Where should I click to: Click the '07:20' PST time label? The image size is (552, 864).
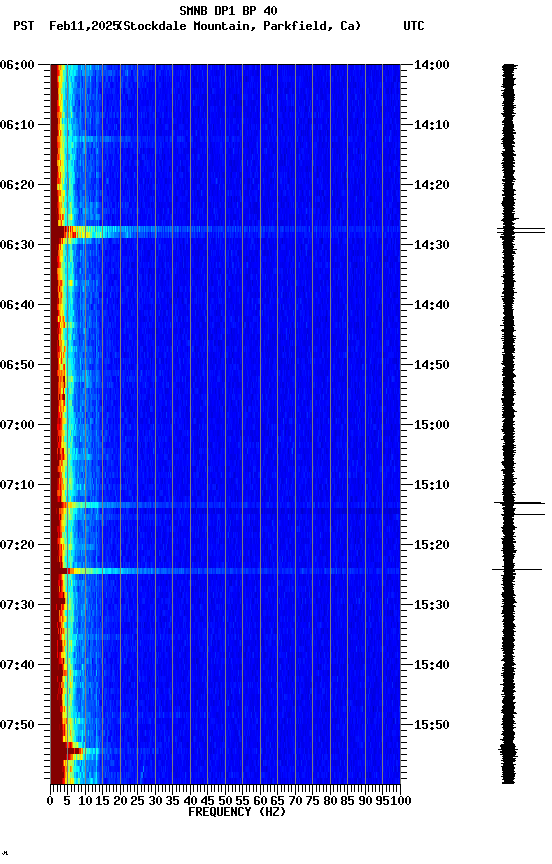[x=17, y=546]
